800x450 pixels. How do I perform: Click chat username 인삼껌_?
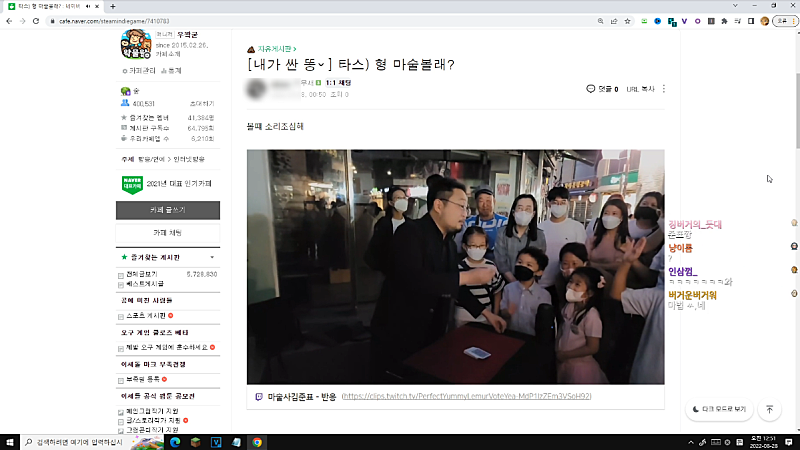pos(683,272)
